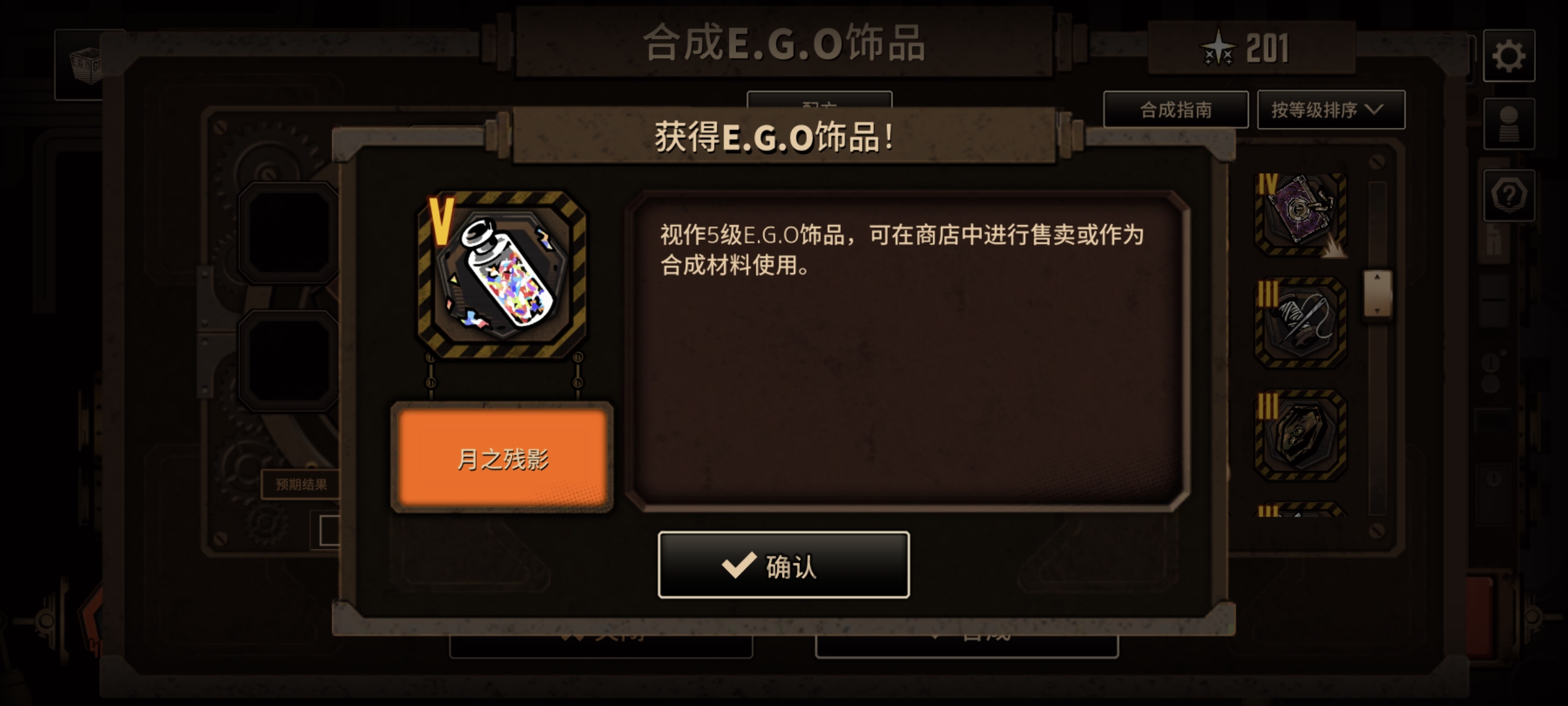Expand the 按等级排序 sort dropdown
Image resolution: width=1568 pixels, height=706 pixels.
[1331, 110]
